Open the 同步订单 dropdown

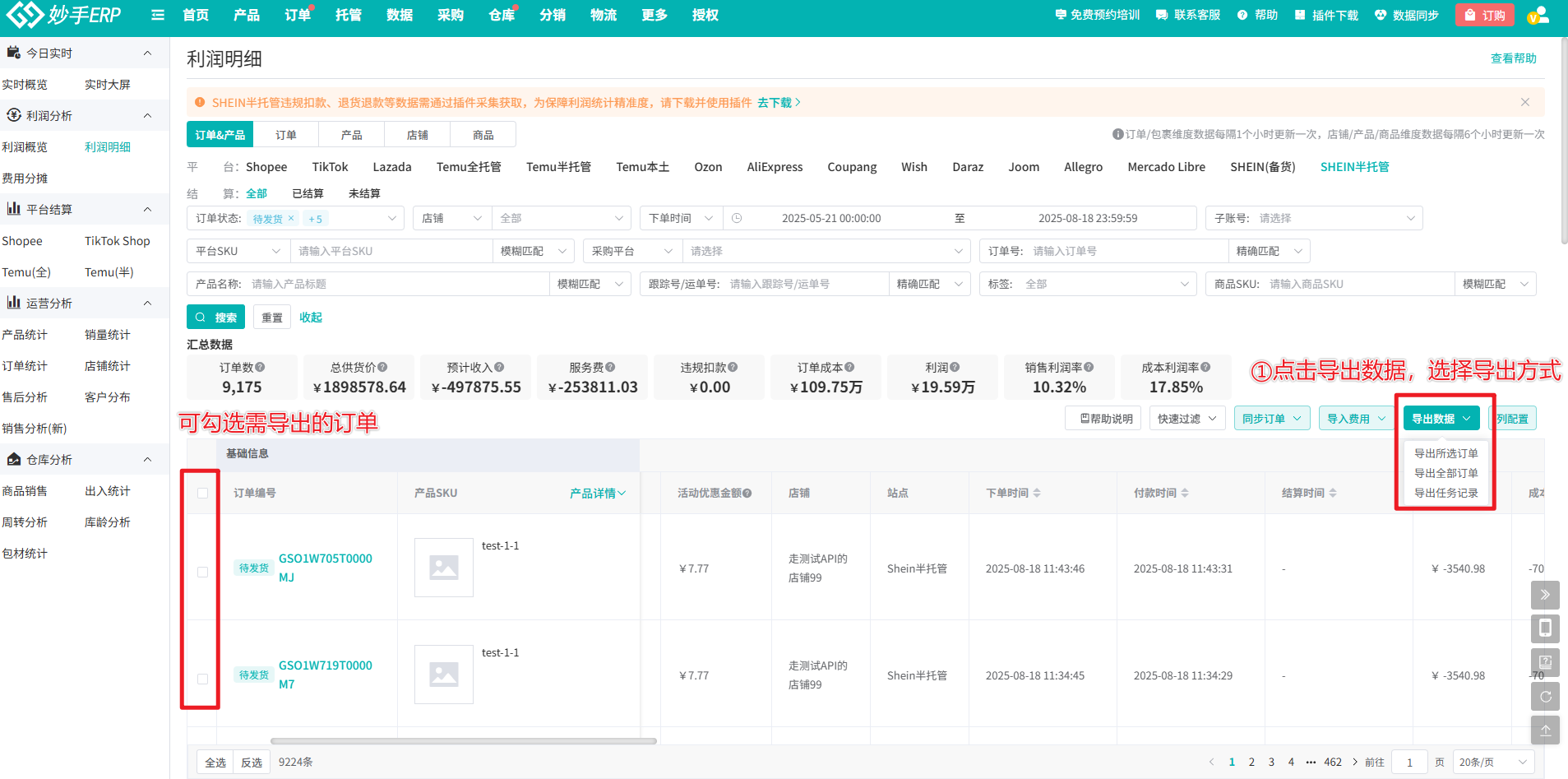click(1272, 419)
